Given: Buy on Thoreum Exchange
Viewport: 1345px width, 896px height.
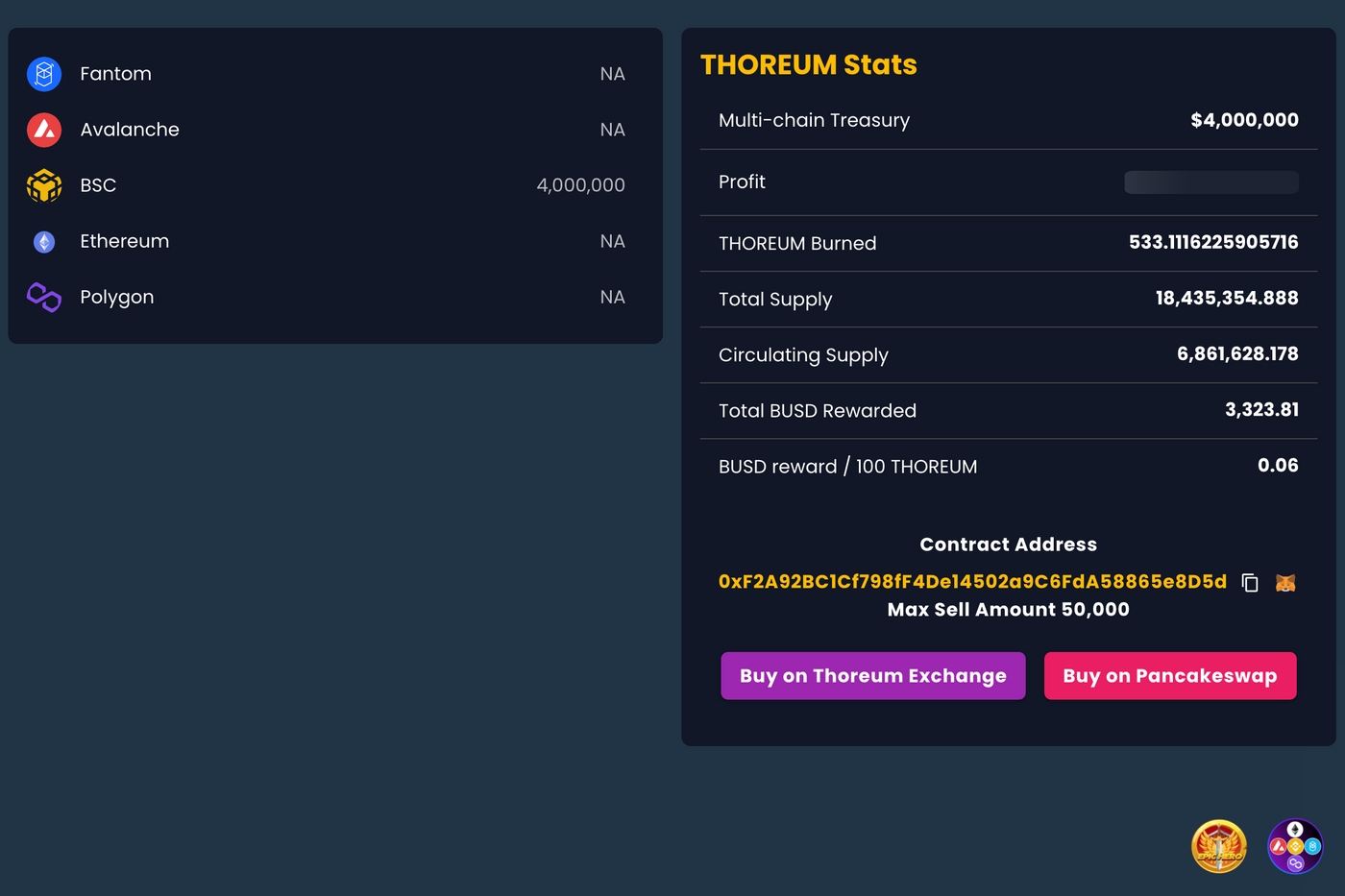Looking at the screenshot, I should (873, 676).
